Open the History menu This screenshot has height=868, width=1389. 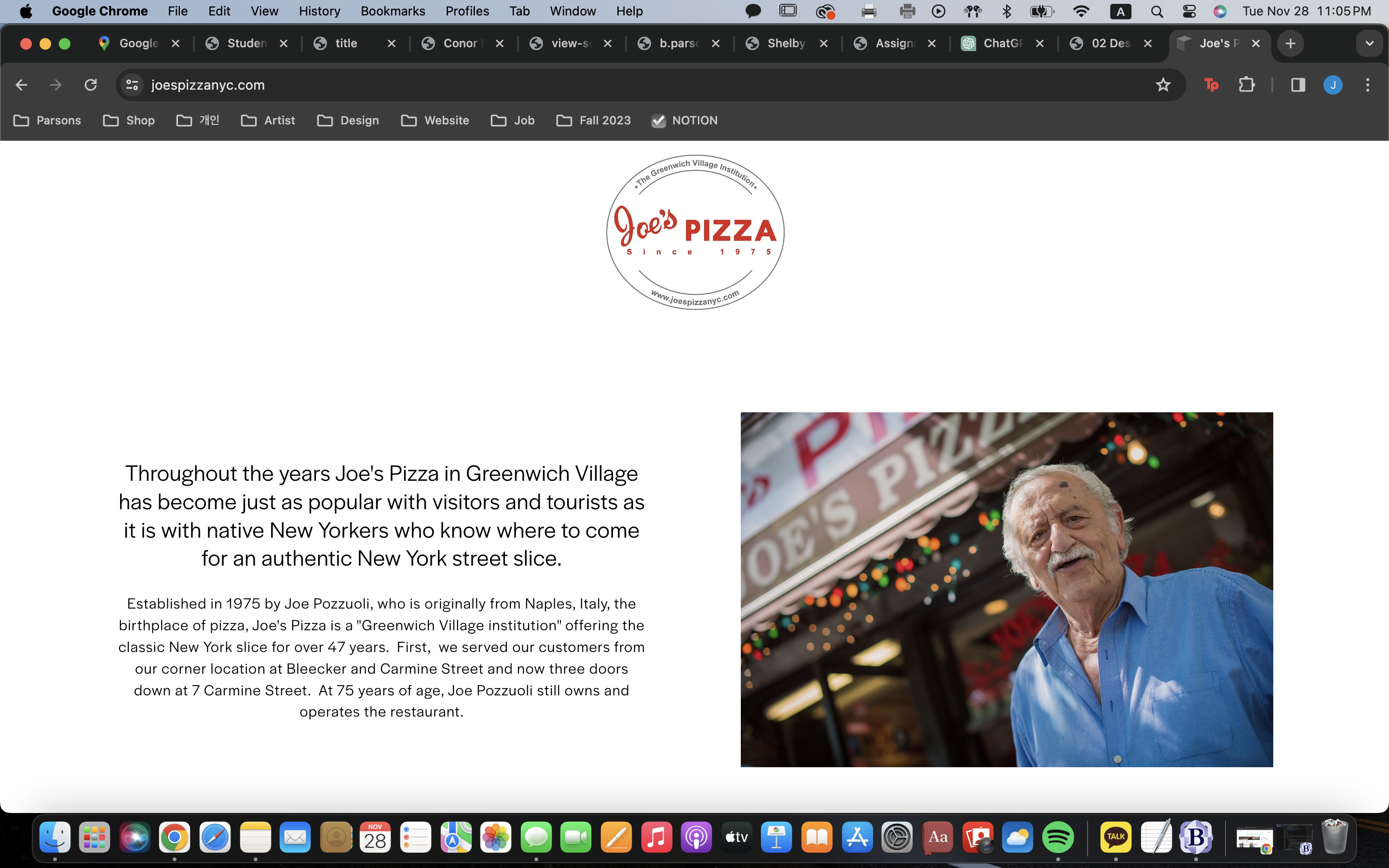tap(320, 12)
